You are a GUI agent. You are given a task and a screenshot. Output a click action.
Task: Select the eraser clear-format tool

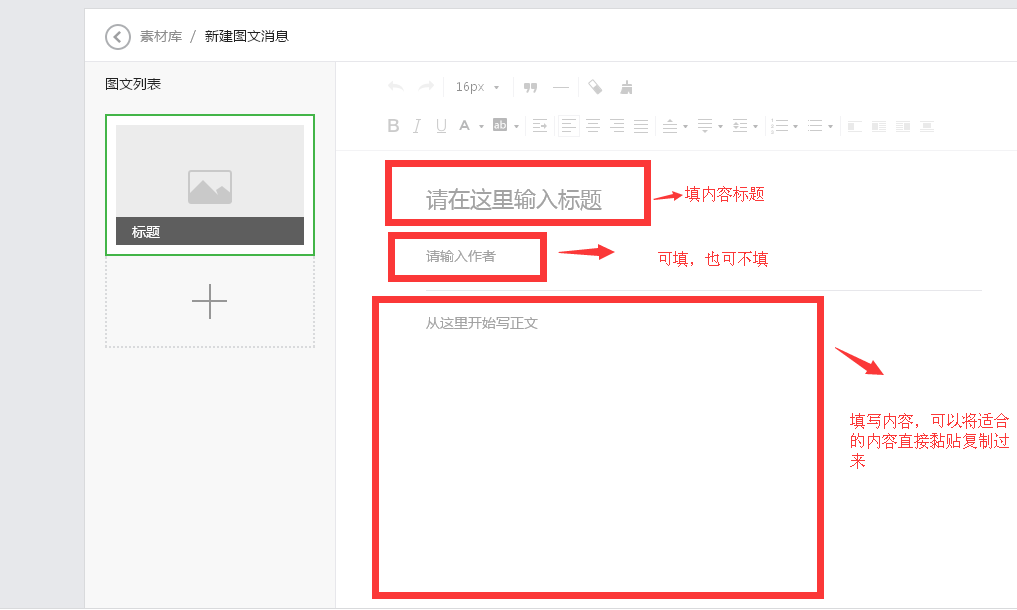[x=595, y=87]
